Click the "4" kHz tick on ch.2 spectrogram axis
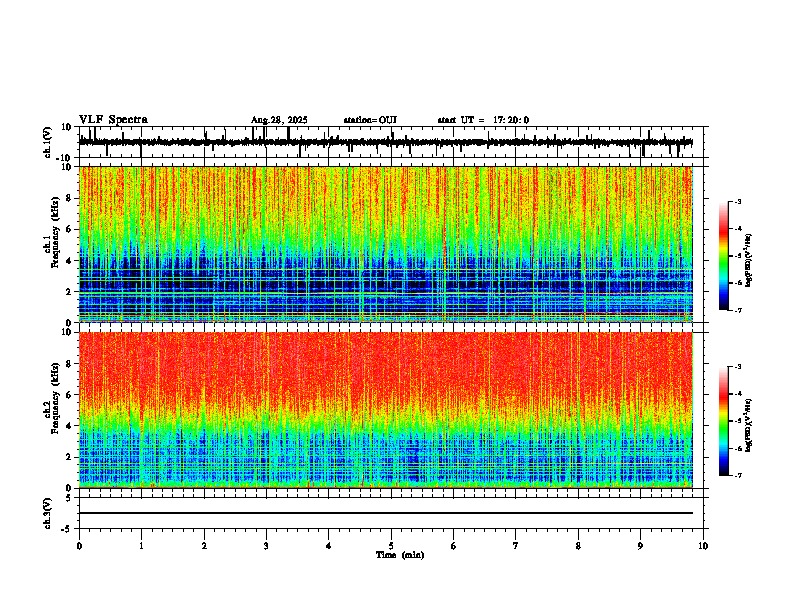 (x=69, y=426)
